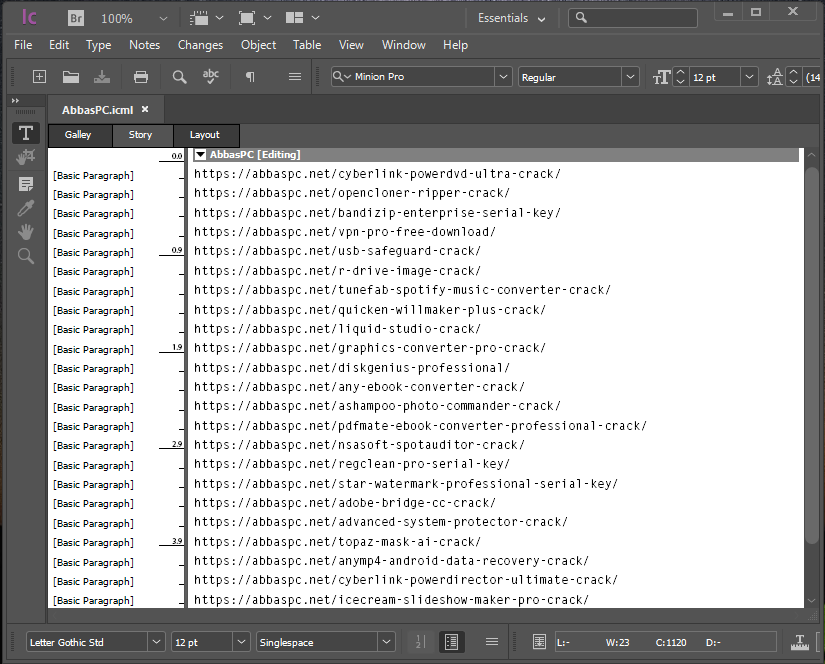Viewport: 825px width, 664px height.
Task: Select the Type tool in the toolbox
Action: pyautogui.click(x=26, y=133)
